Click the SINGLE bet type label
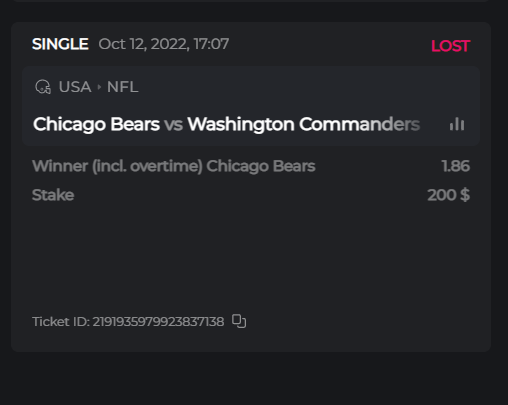 60,44
